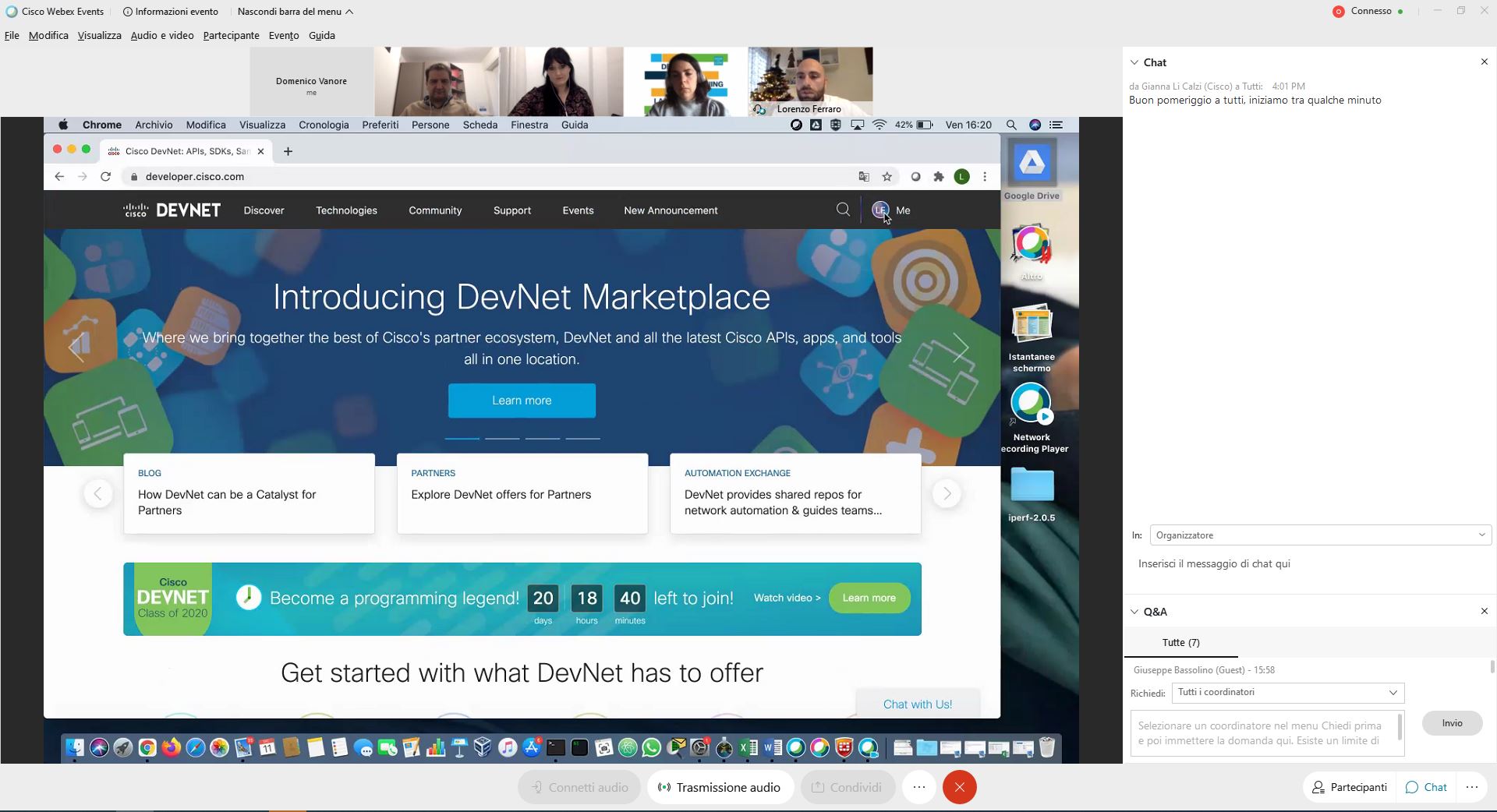
Task: Click the Cisco DevNet logo
Action: point(172,210)
